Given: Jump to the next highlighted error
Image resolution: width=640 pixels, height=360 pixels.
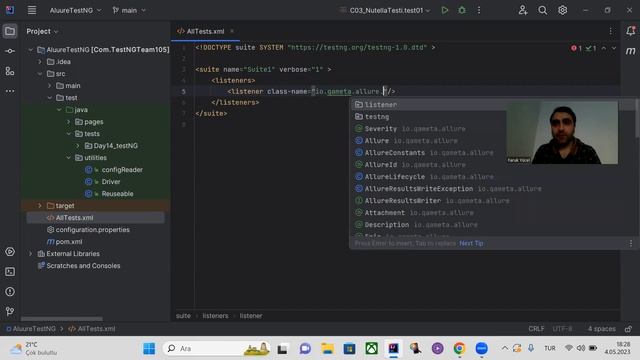Looking at the screenshot, I should (x=613, y=48).
